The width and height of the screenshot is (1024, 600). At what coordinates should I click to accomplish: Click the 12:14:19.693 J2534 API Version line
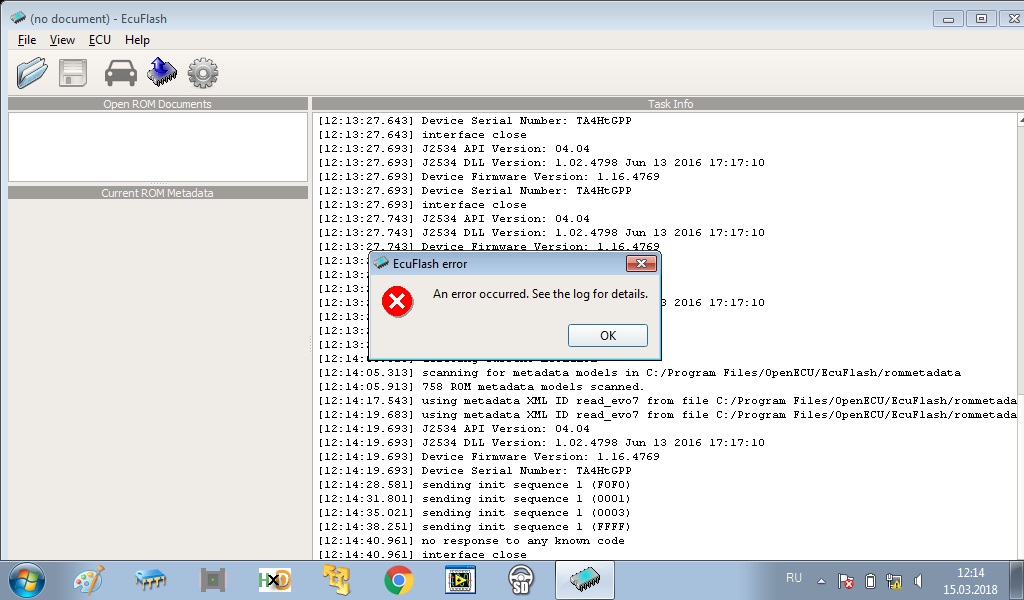[454, 428]
